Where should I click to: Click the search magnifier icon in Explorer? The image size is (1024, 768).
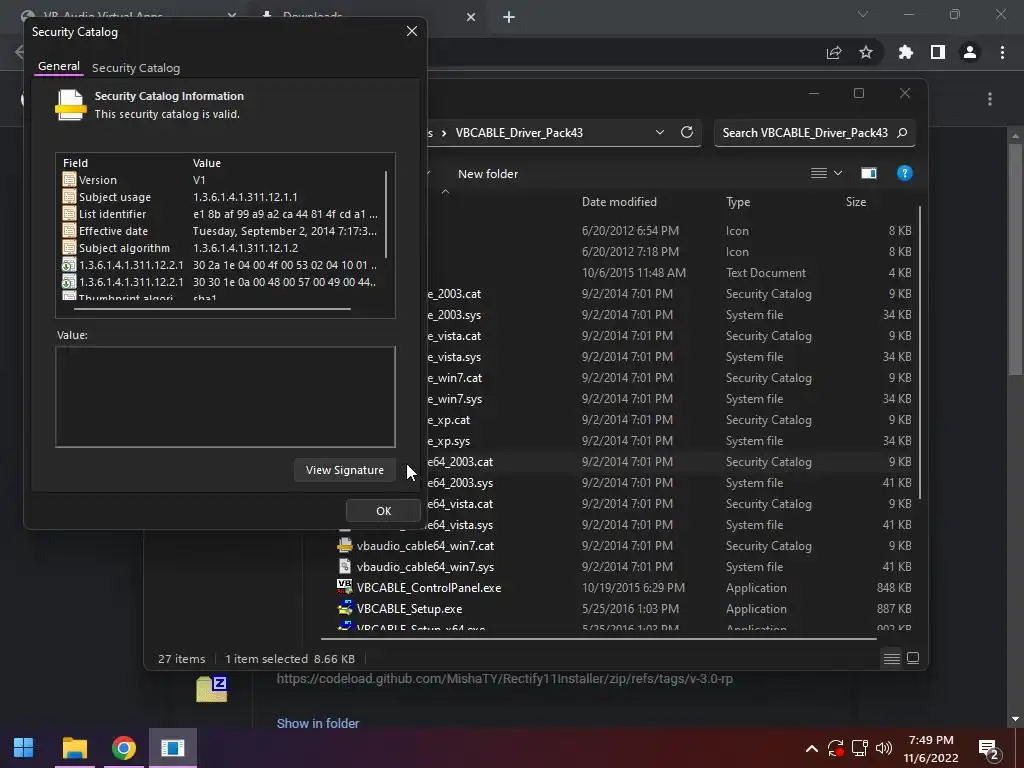pyautogui.click(x=903, y=133)
